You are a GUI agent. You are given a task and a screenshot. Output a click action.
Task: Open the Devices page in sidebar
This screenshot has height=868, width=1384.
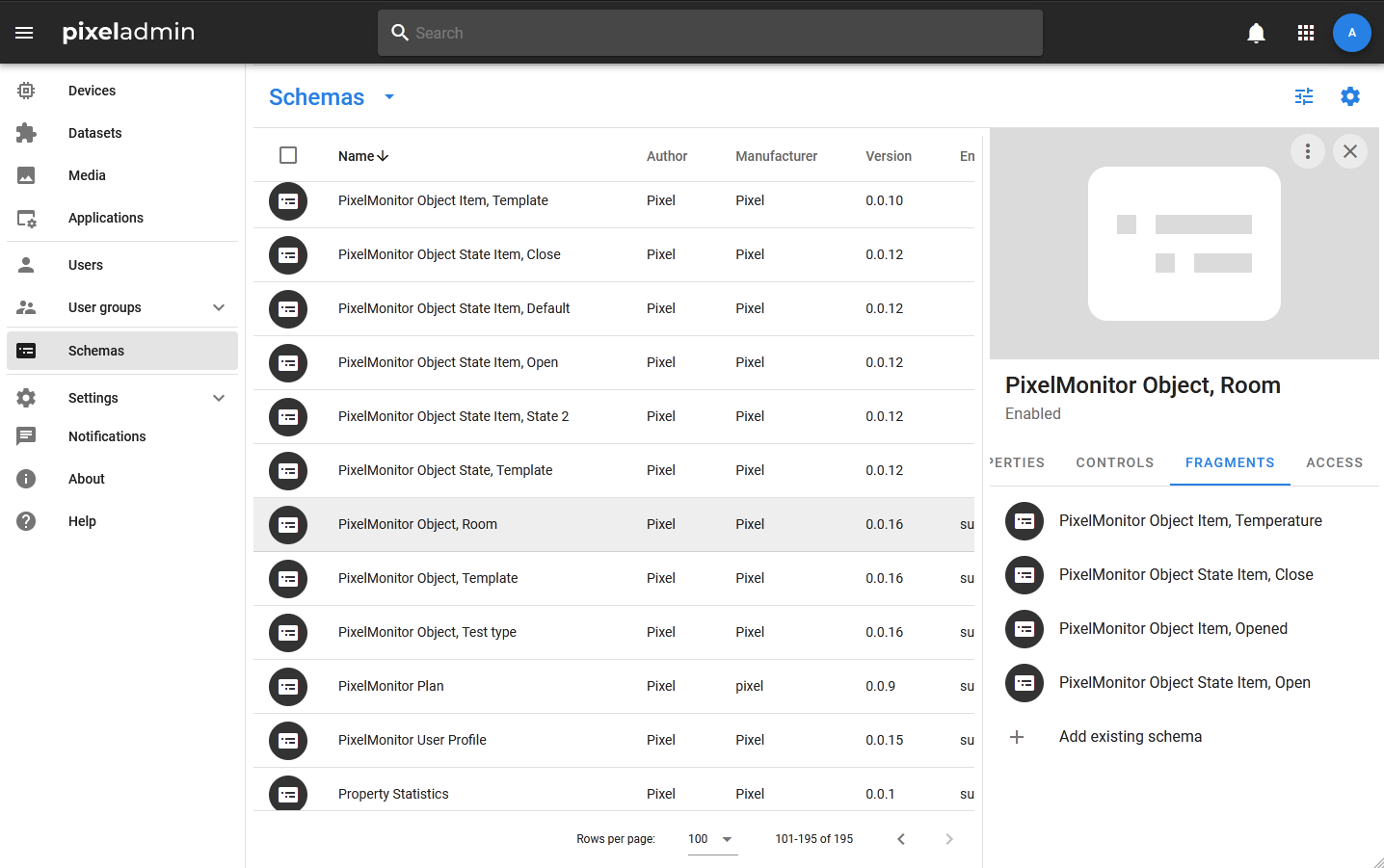pyautogui.click(x=92, y=91)
